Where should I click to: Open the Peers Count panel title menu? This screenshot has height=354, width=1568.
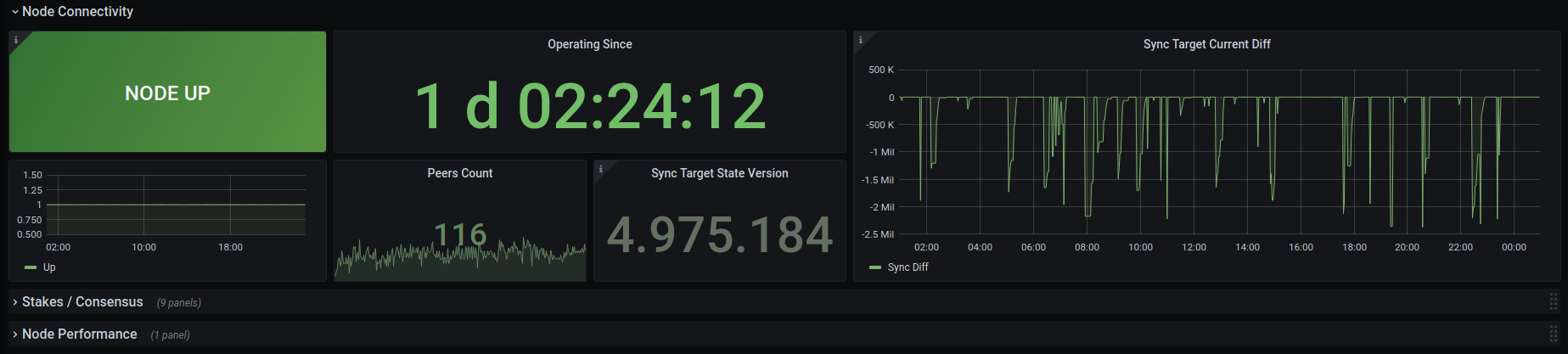(x=459, y=173)
